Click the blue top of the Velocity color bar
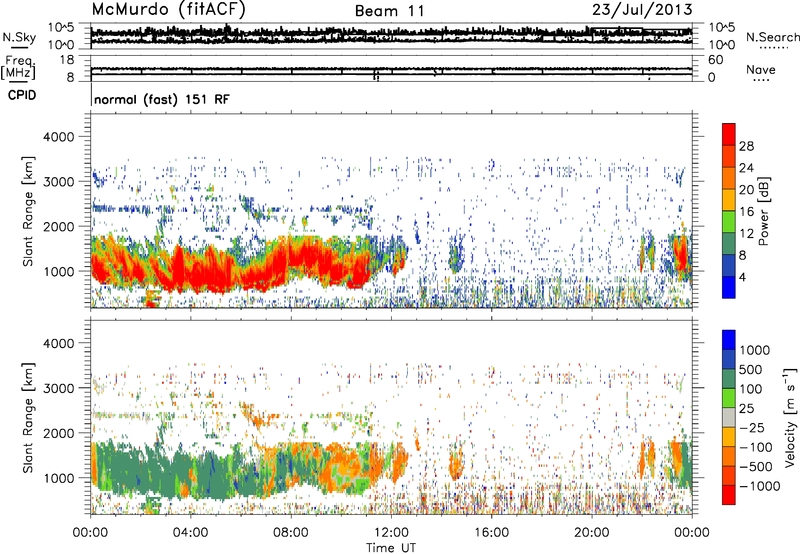800x554 pixels. 729,339
